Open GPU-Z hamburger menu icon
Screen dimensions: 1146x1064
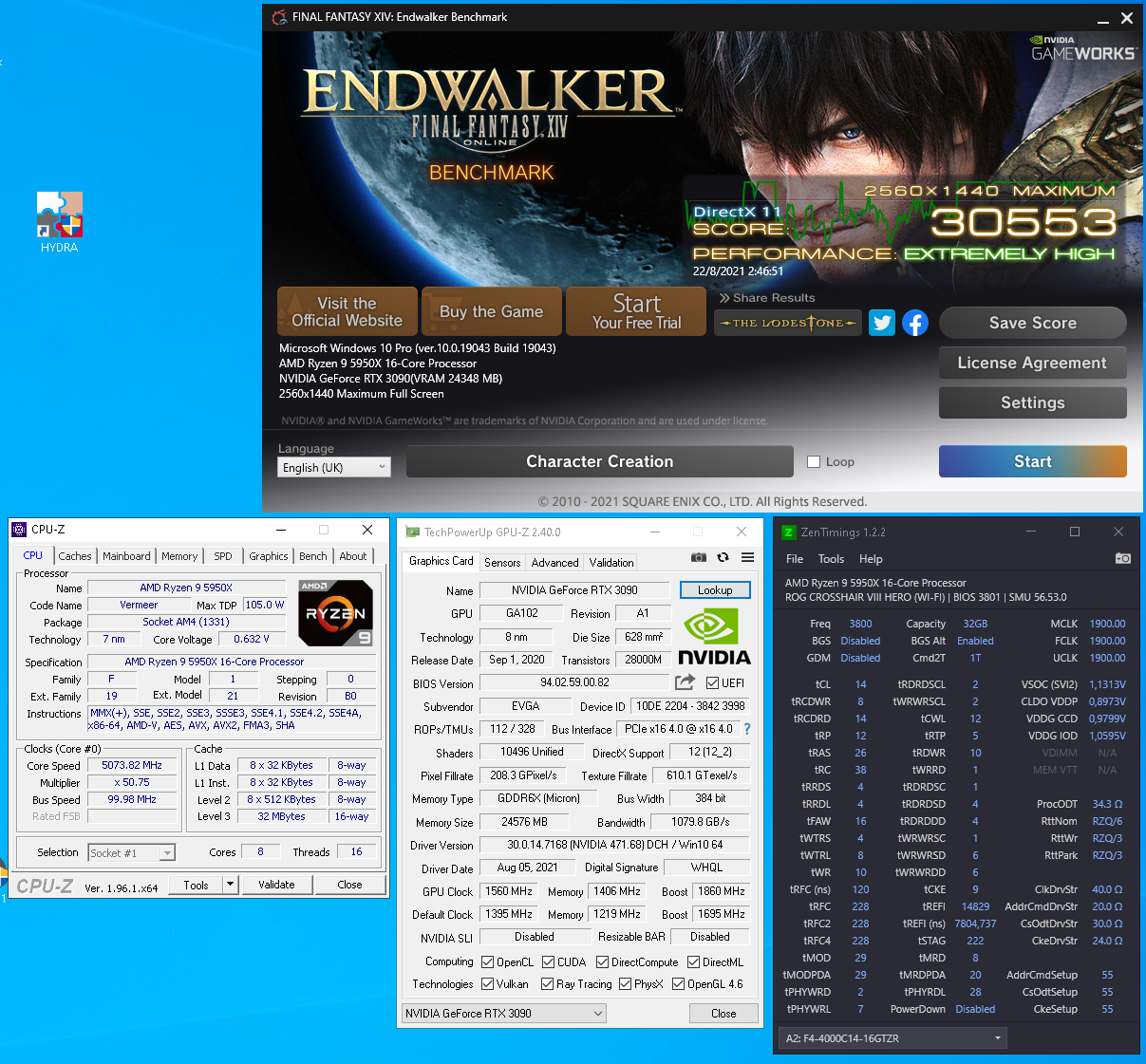tap(747, 557)
